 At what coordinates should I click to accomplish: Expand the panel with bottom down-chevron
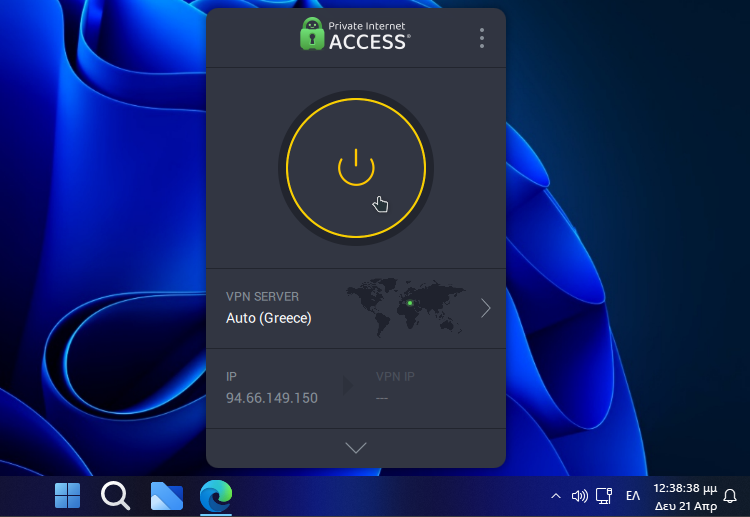point(356,448)
